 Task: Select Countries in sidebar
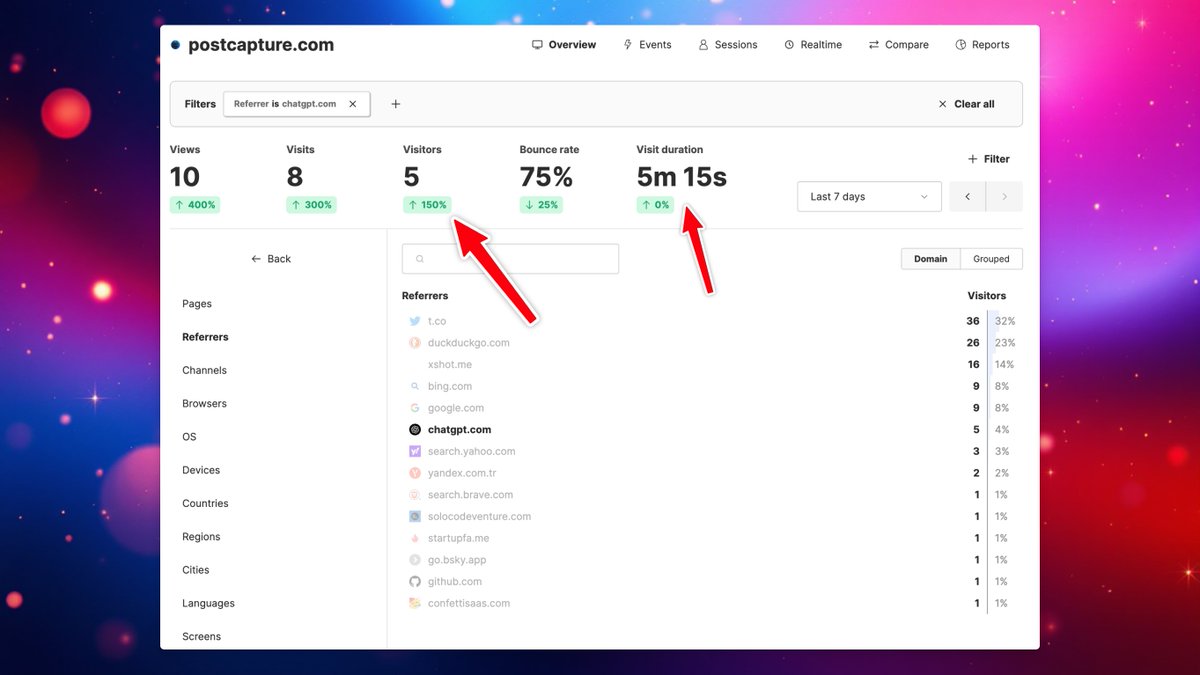pyautogui.click(x=205, y=504)
